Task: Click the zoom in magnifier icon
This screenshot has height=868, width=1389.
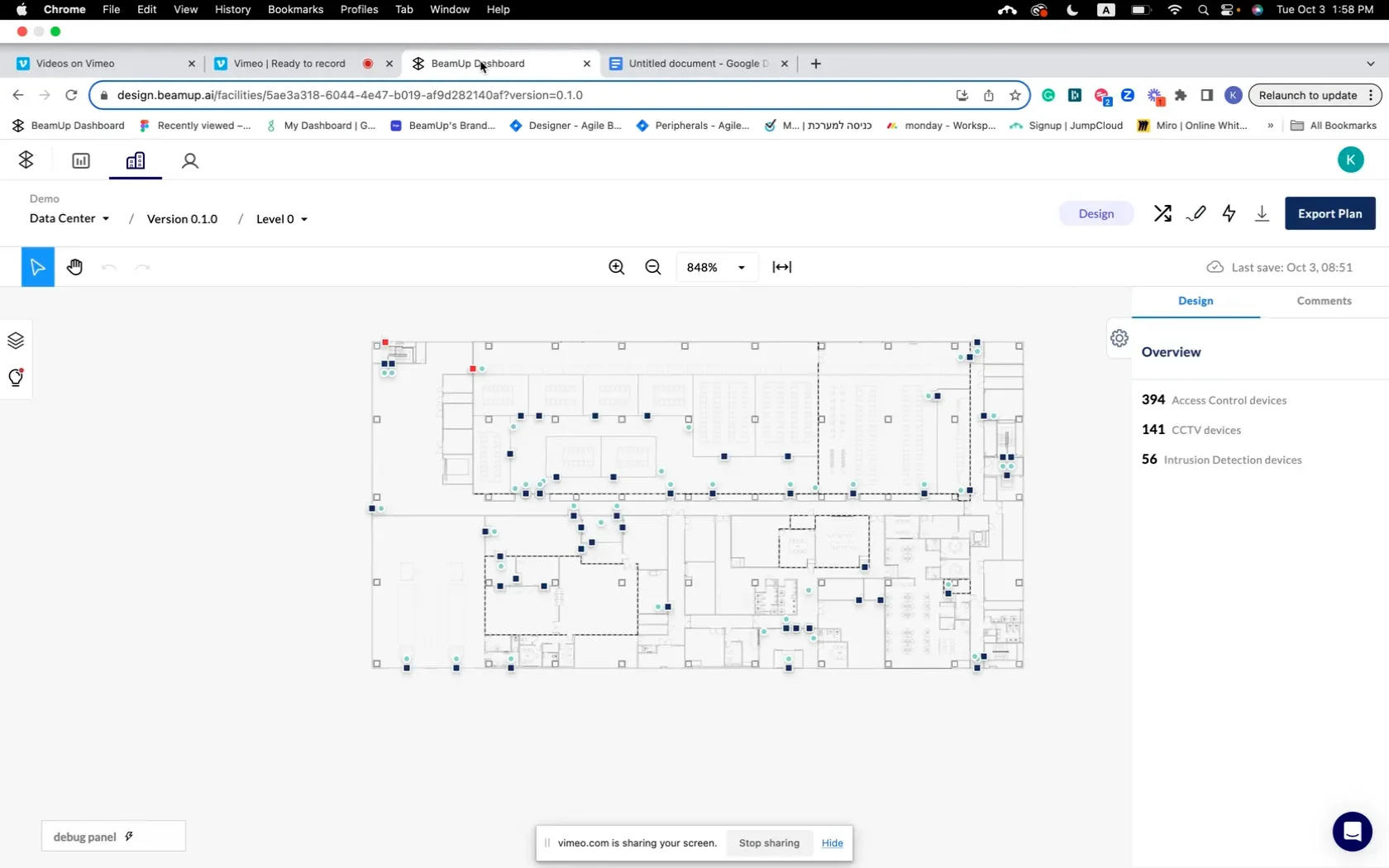Action: point(617,267)
